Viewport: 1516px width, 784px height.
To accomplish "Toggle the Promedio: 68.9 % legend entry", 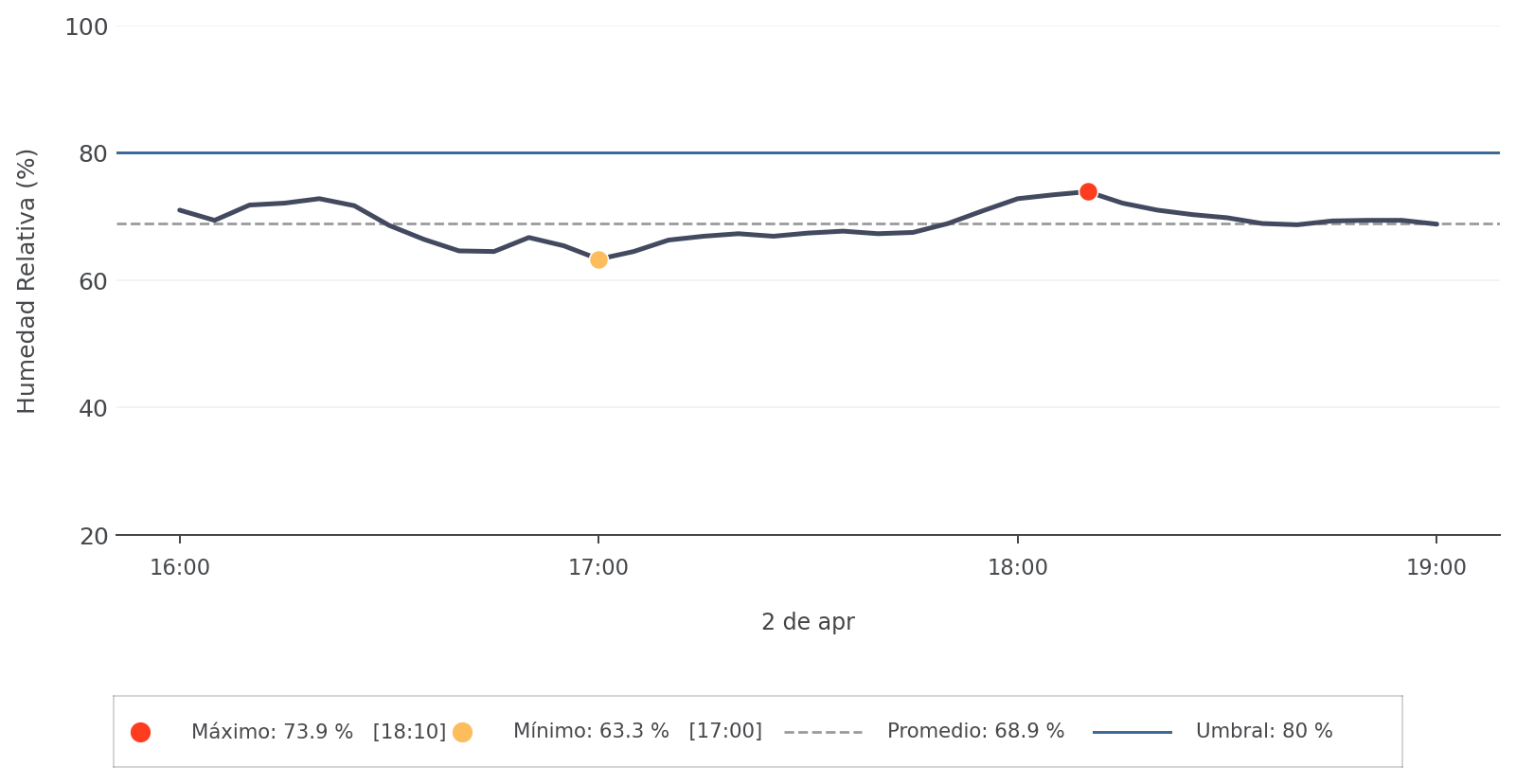I will tap(975, 732).
